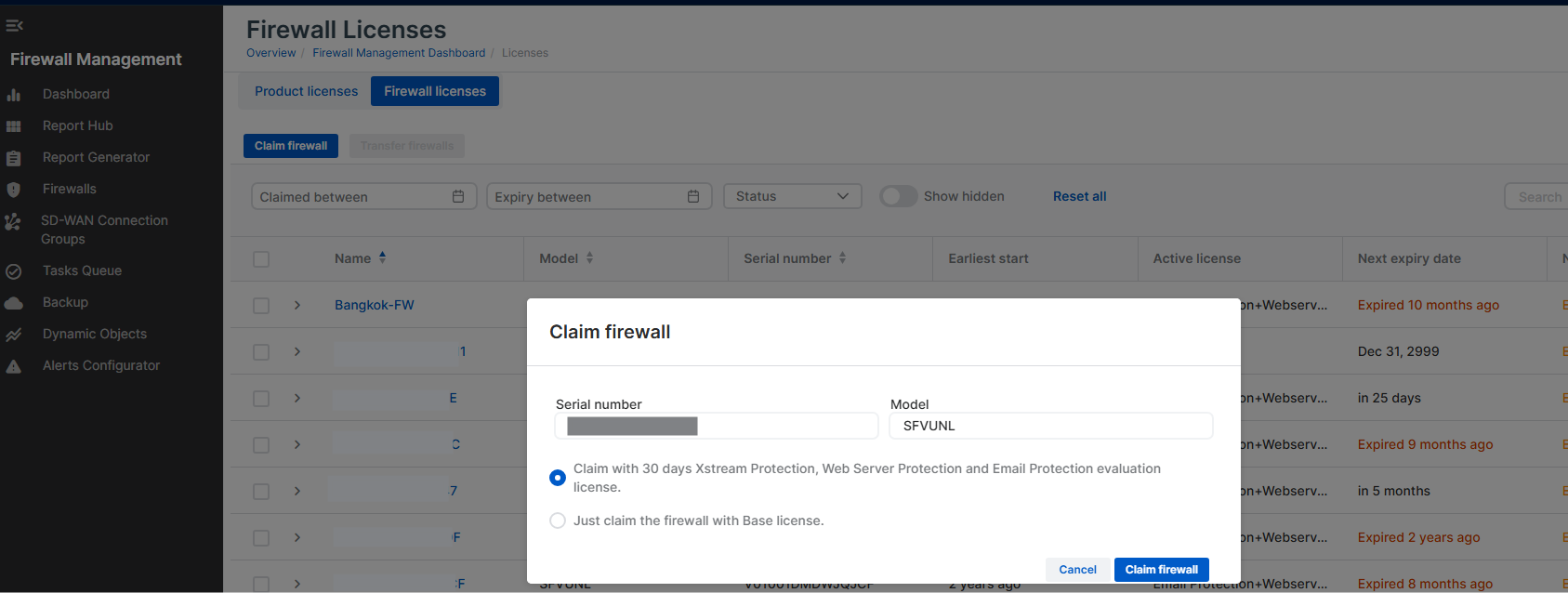Switch to Product licenses tab
1568x593 pixels.
(306, 91)
